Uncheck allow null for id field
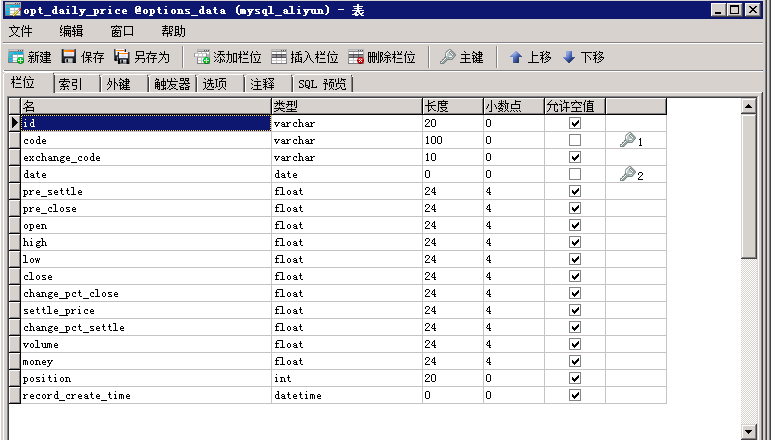The image size is (771, 440). 575,123
